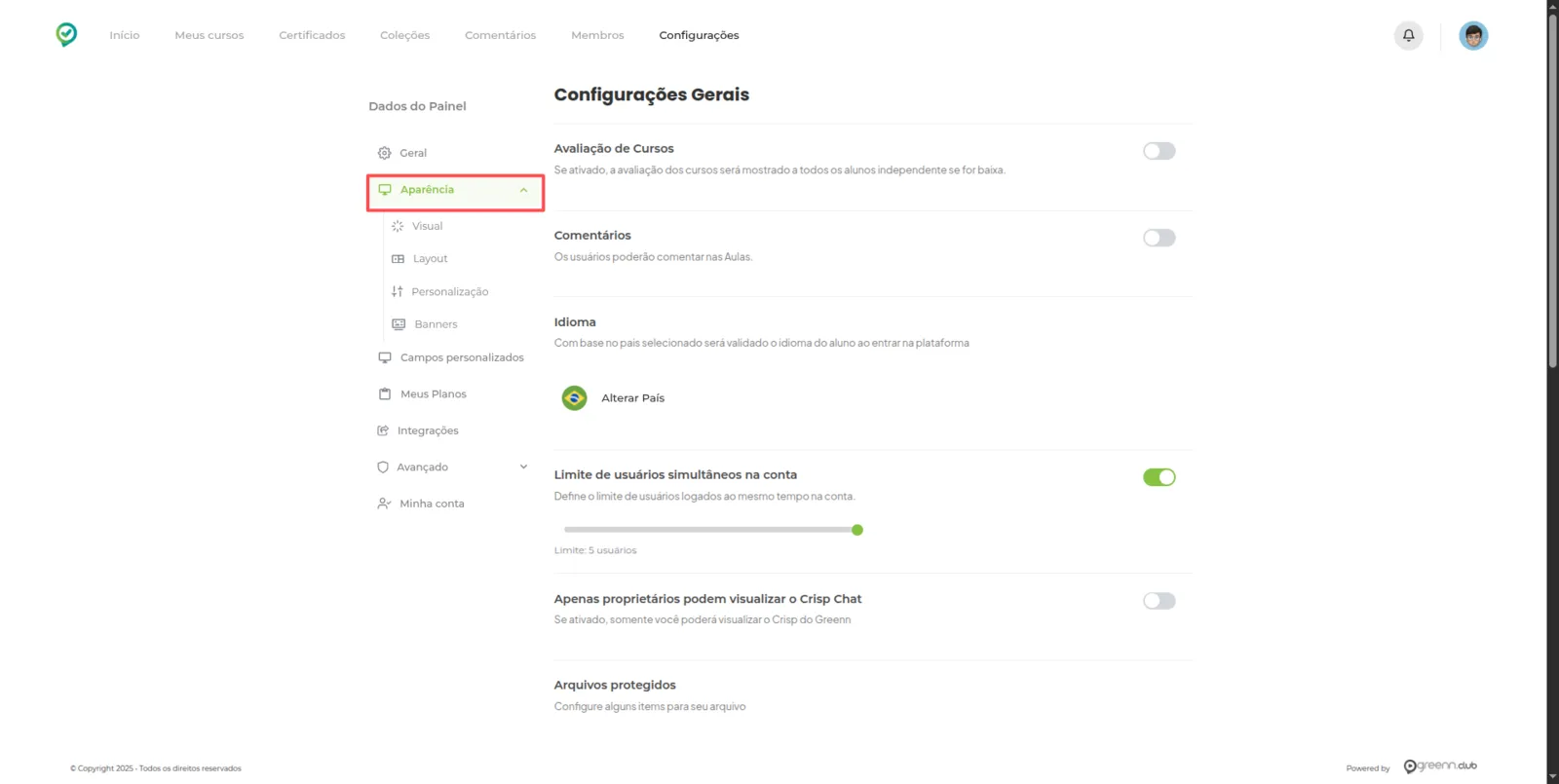Go to the Início tab
Image resolution: width=1559 pixels, height=784 pixels.
click(x=125, y=35)
